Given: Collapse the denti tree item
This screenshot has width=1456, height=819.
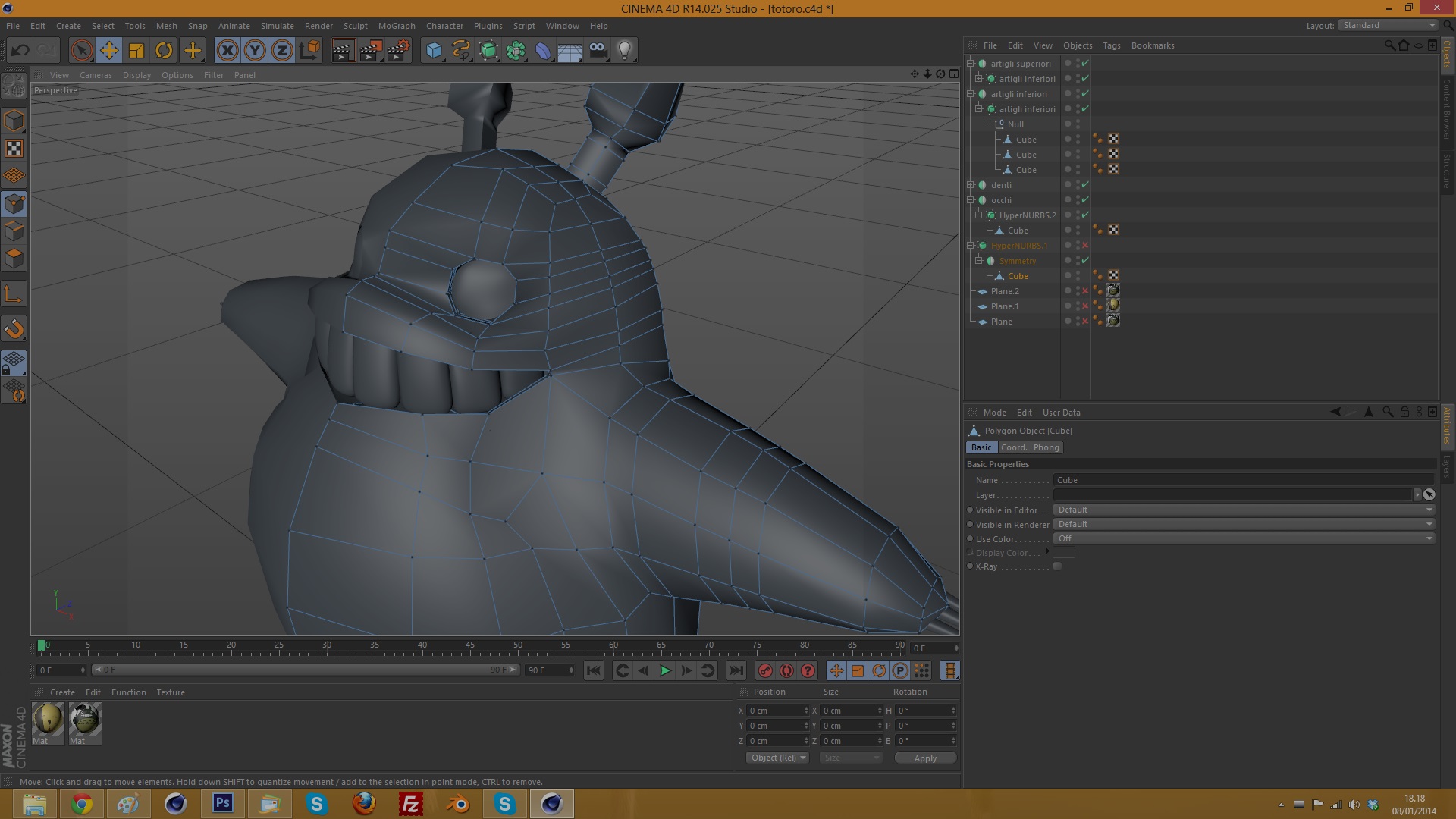Looking at the screenshot, I should [971, 185].
